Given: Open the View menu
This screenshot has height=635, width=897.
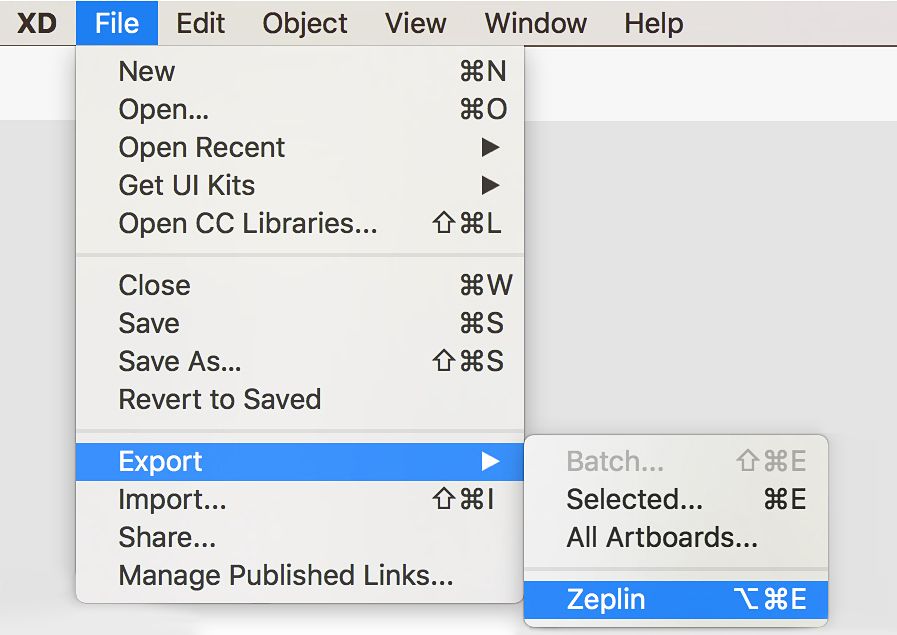Looking at the screenshot, I should point(414,23).
